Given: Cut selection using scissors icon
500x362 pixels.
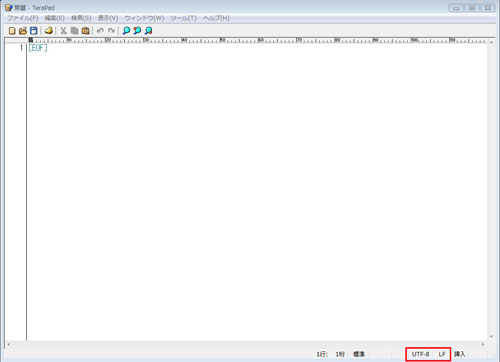Looking at the screenshot, I should tap(63, 31).
